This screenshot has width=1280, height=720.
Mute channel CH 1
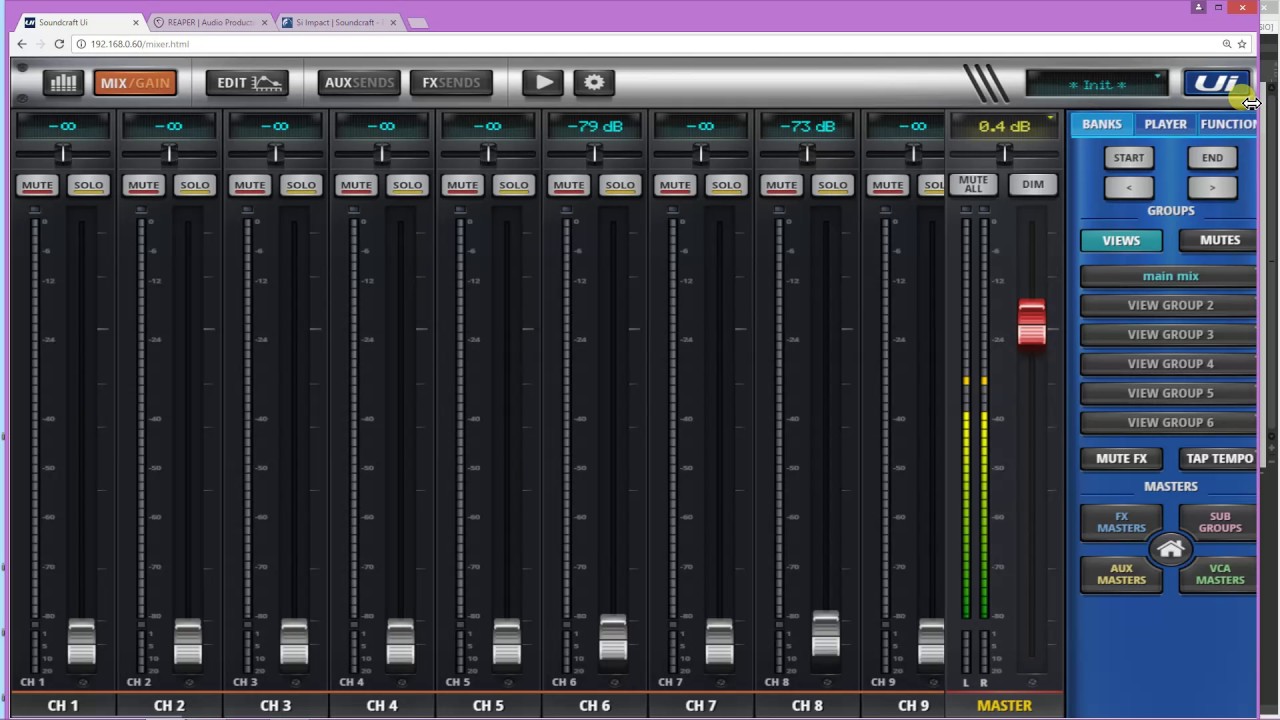[37, 185]
